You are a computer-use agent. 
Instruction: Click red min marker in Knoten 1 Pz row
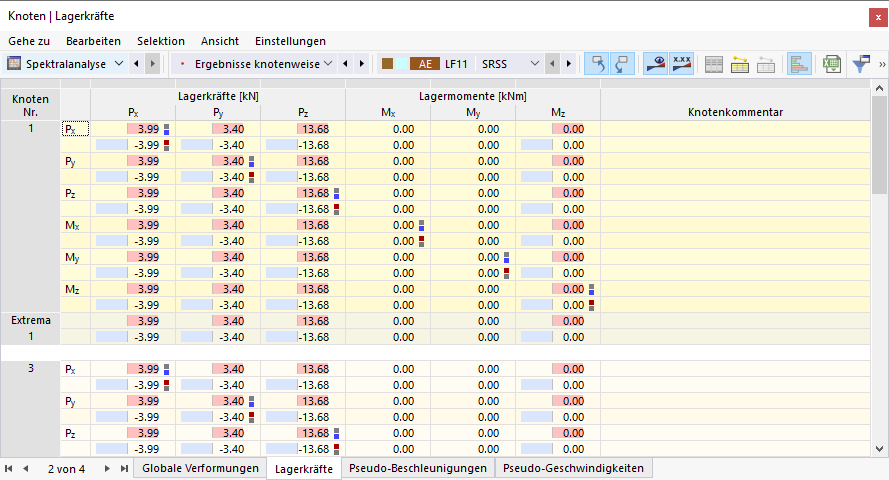(x=337, y=209)
